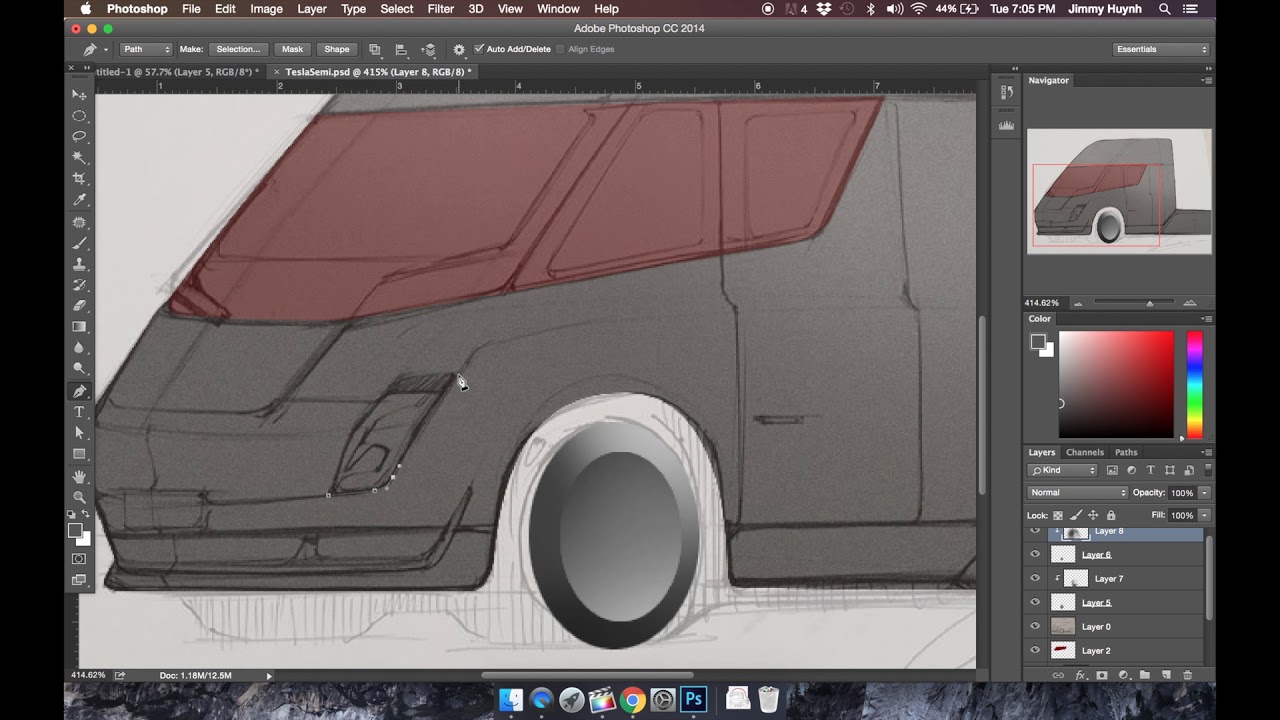The height and width of the screenshot is (720, 1280).
Task: Open the Normal blend mode dropdown
Action: pyautogui.click(x=1077, y=493)
